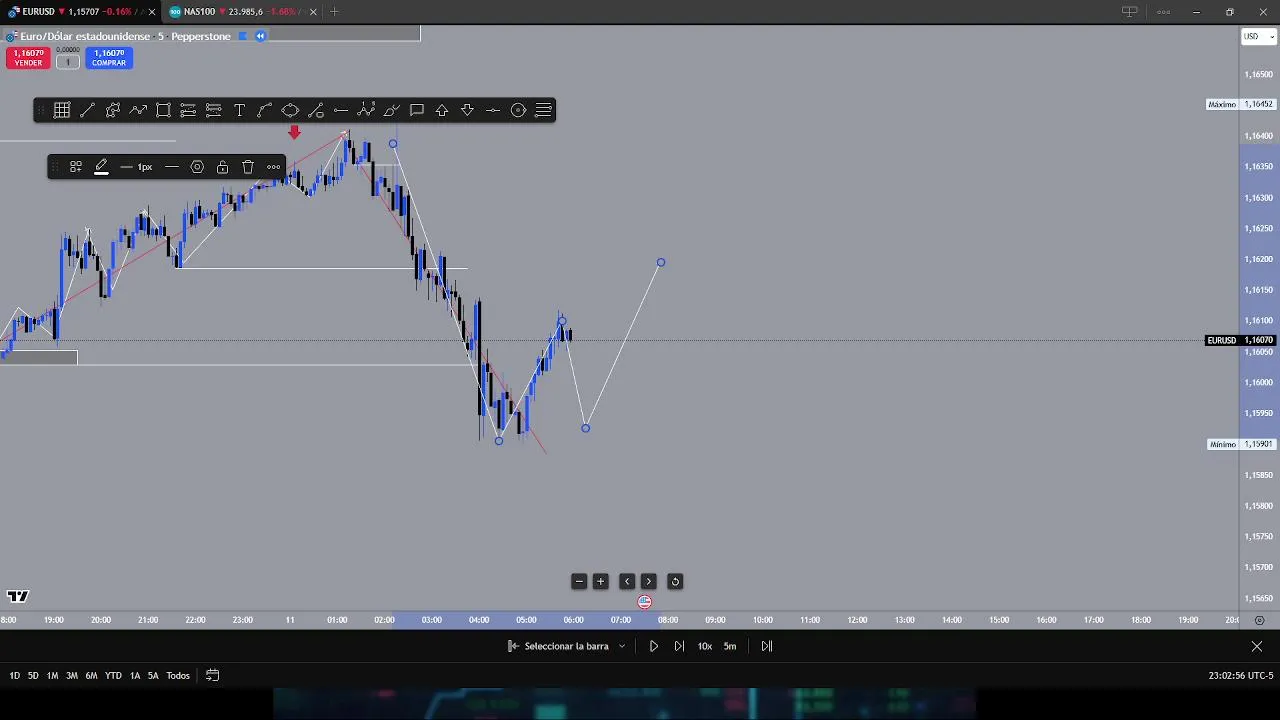Click the replay rewind icon beside the symbol title
This screenshot has height=720, width=1280.
[x=260, y=36]
